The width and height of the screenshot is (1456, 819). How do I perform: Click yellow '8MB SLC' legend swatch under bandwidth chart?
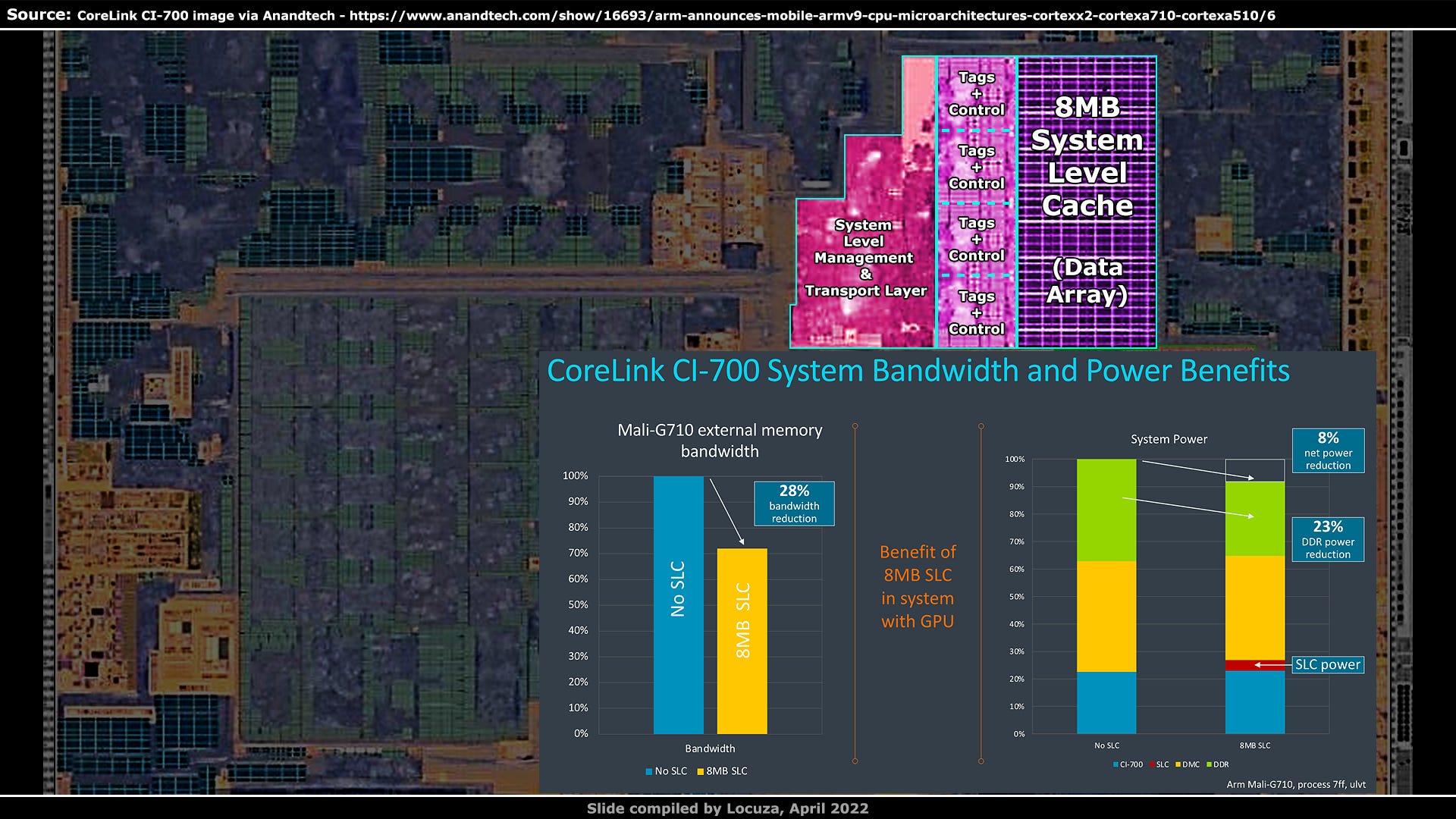click(700, 772)
